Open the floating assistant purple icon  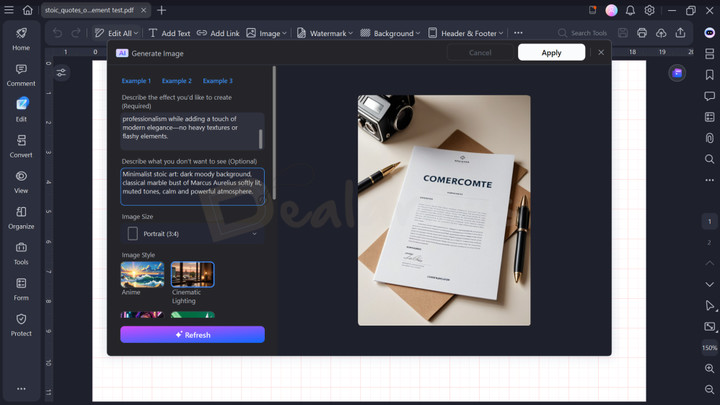point(677,73)
